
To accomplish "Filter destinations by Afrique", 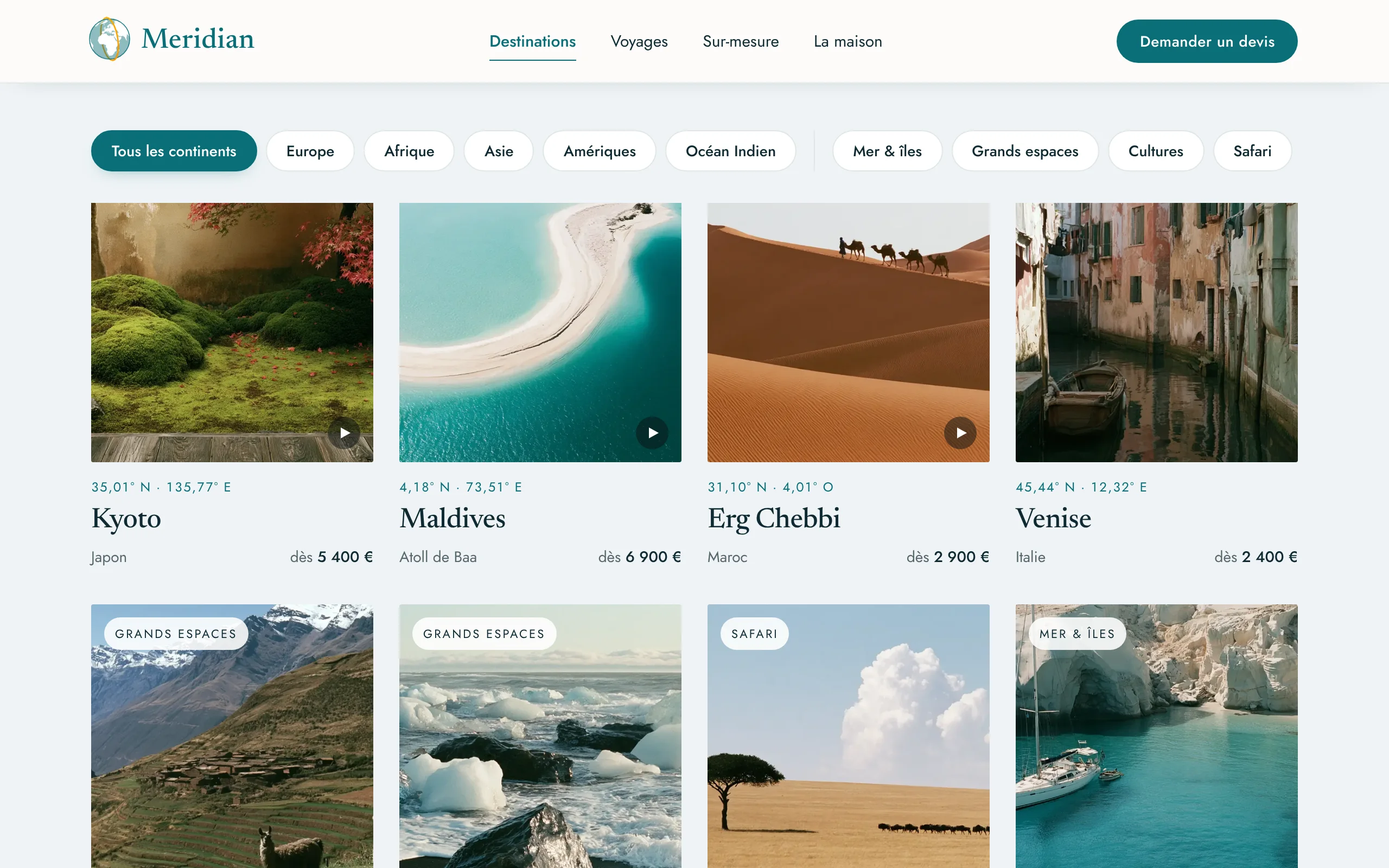I will coord(409,151).
